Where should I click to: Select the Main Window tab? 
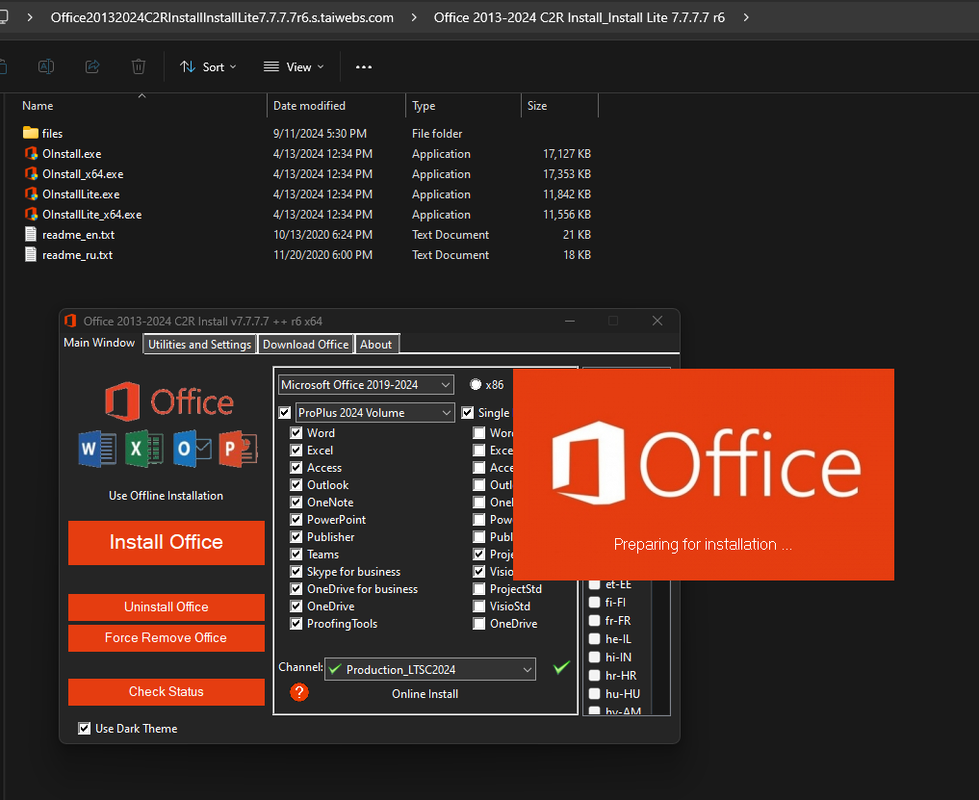coord(99,343)
